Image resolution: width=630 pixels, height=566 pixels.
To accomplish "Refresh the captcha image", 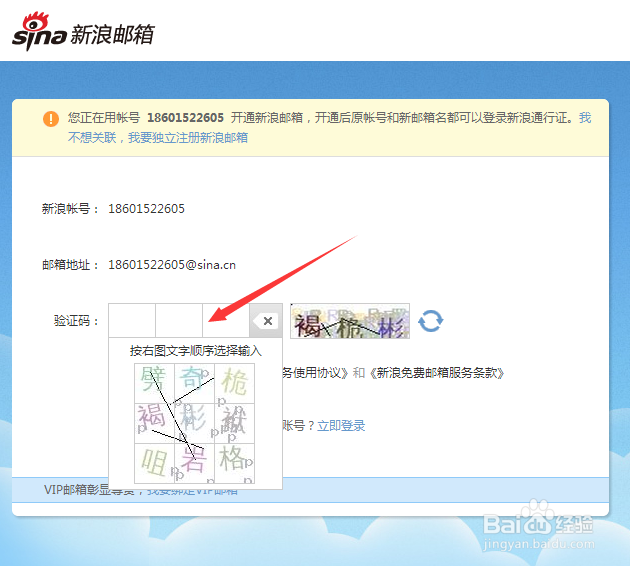I will coord(431,321).
